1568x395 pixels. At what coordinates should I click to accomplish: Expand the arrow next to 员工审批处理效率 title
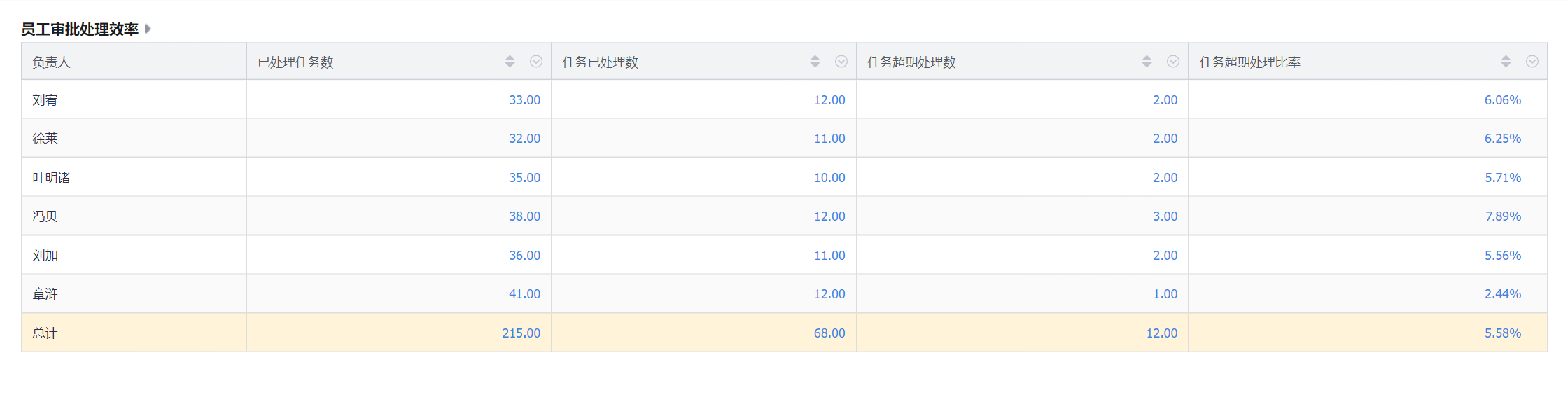[148, 29]
